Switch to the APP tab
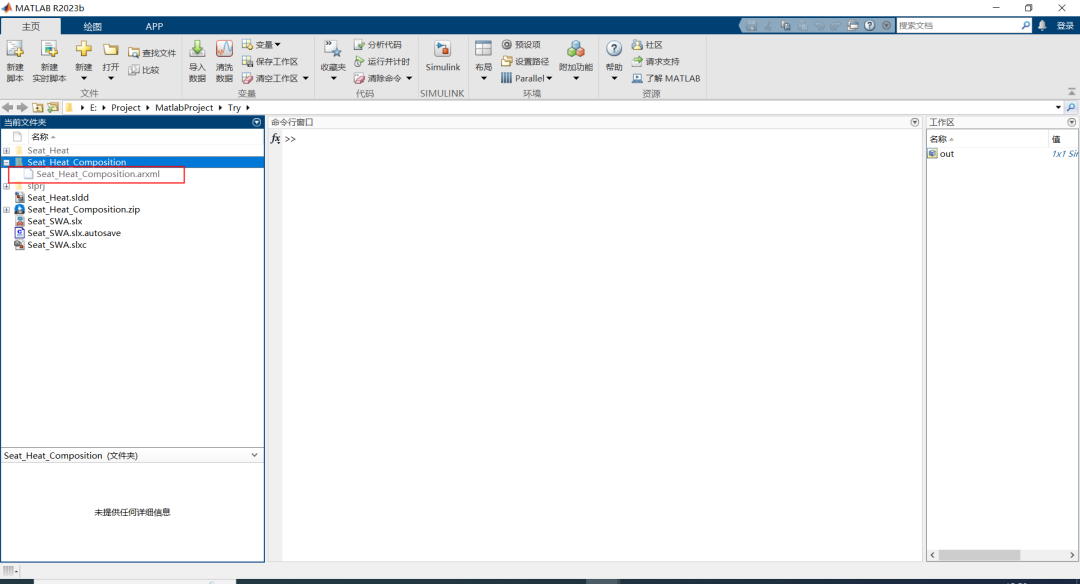 [x=154, y=26]
